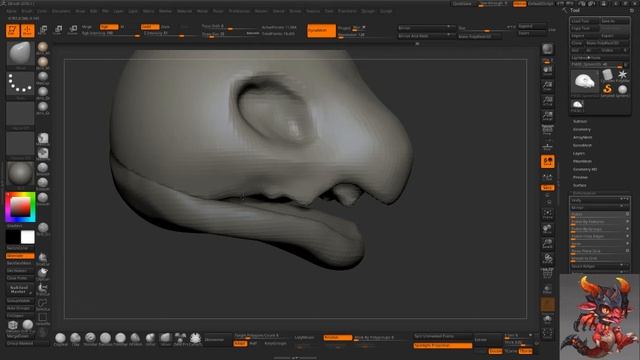Click the AAHalf icon
The height and width of the screenshot is (360, 640).
[547, 116]
